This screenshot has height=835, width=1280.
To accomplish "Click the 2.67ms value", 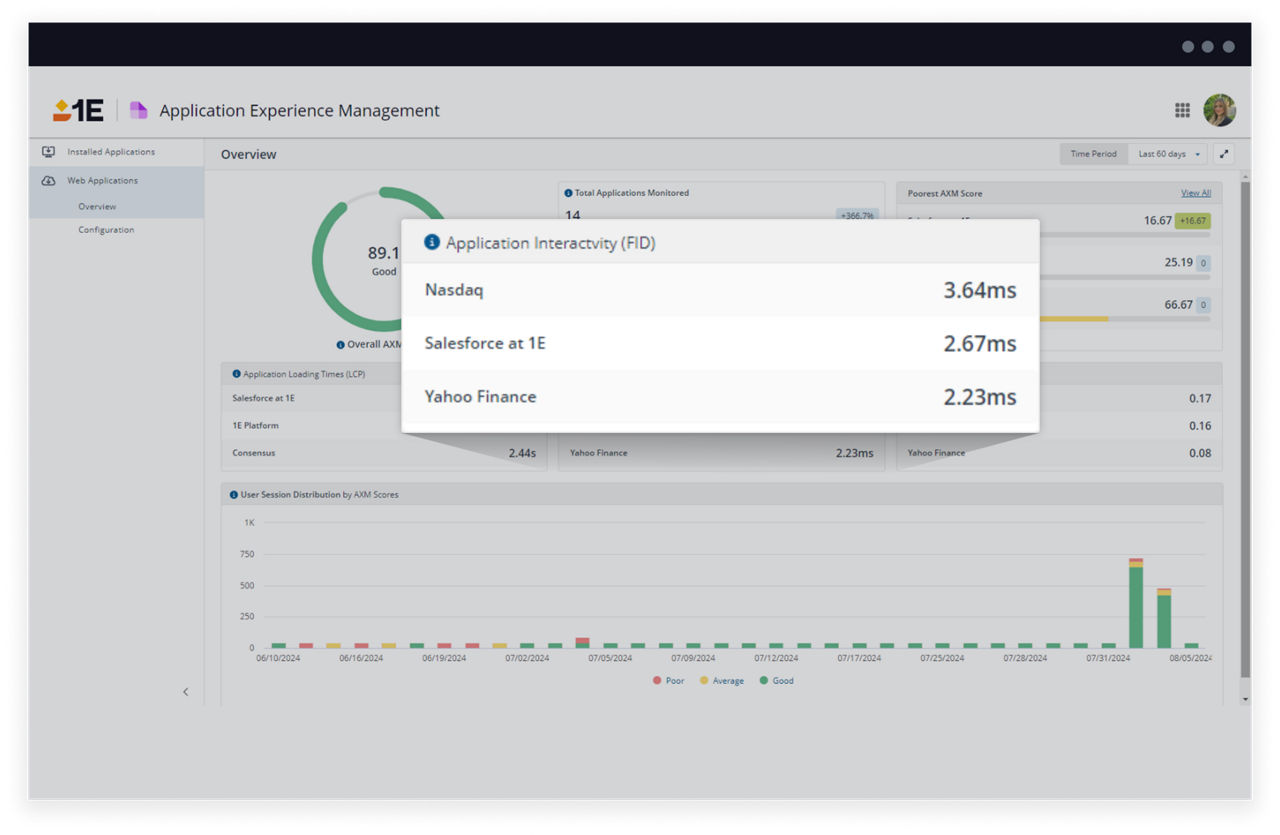I will pos(979,343).
